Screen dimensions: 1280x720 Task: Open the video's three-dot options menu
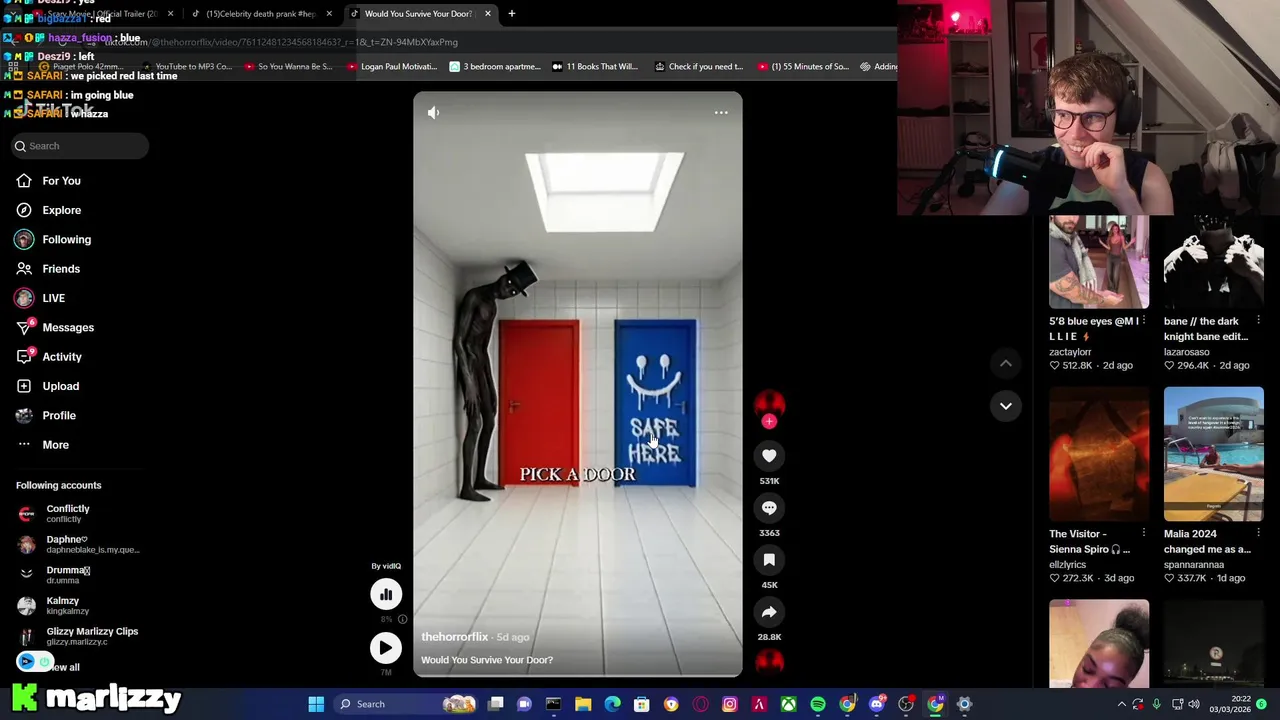click(x=721, y=113)
